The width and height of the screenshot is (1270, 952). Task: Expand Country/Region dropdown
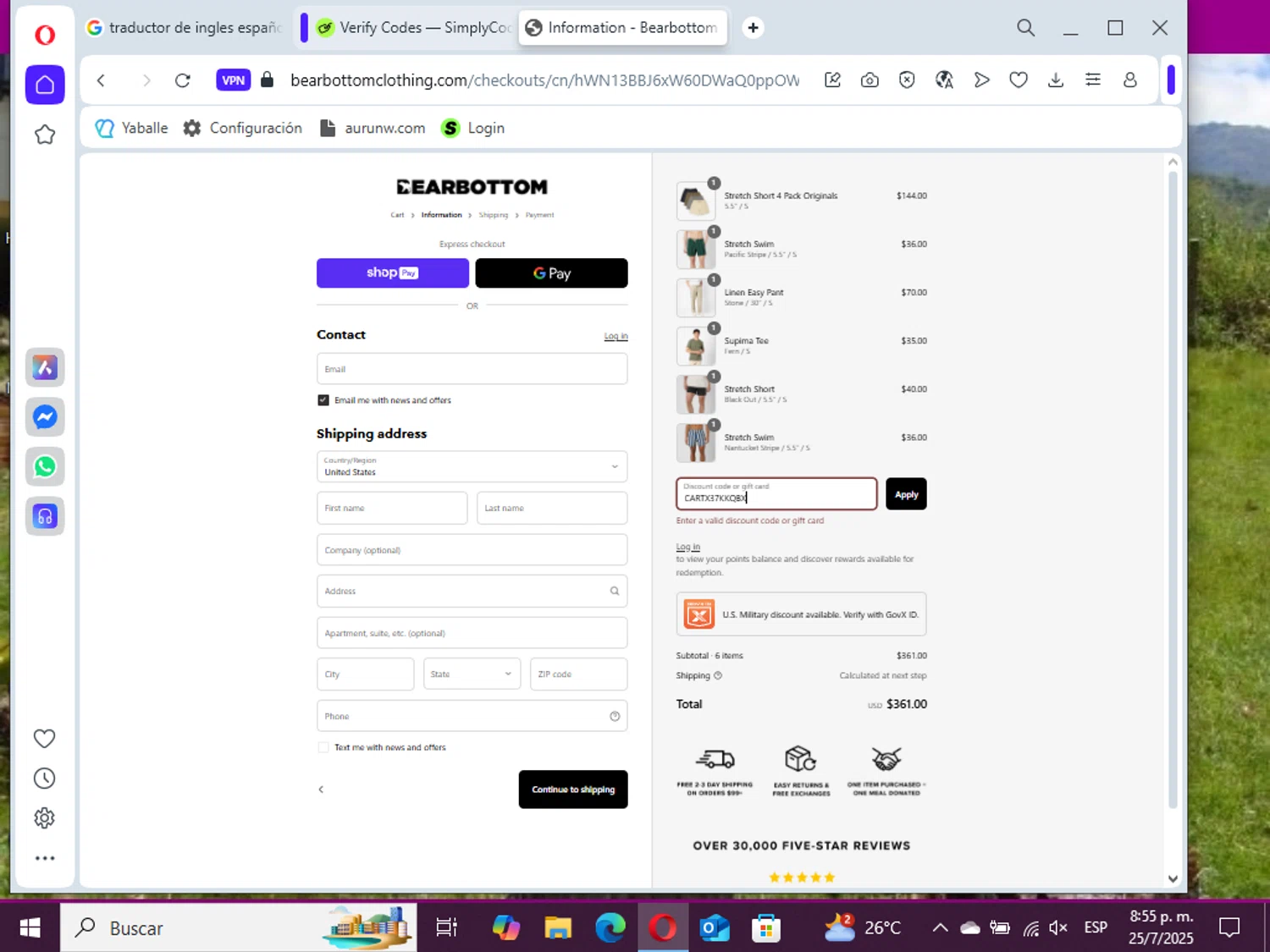pos(472,466)
